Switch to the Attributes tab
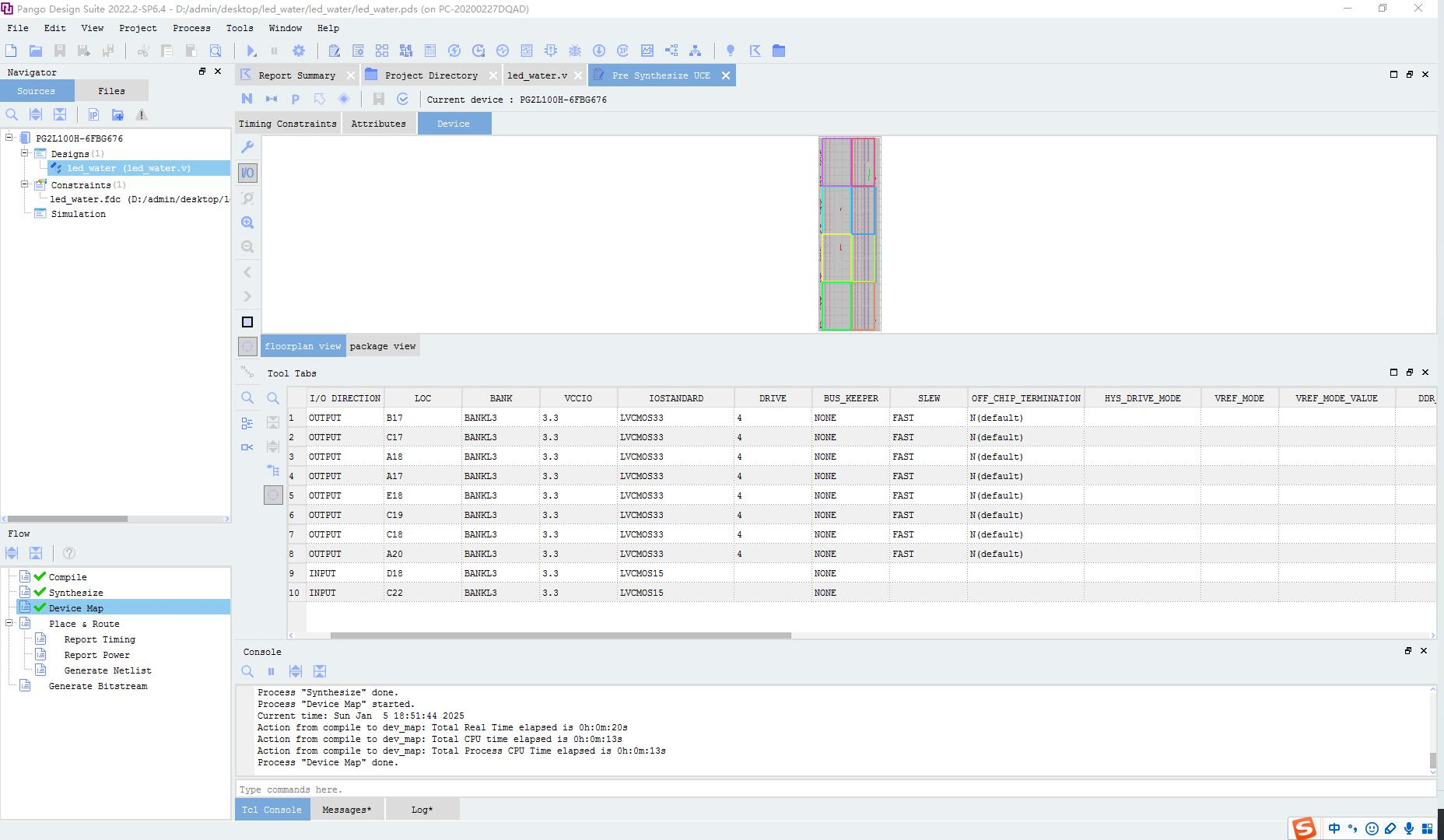This screenshot has width=1444, height=840. tap(378, 124)
